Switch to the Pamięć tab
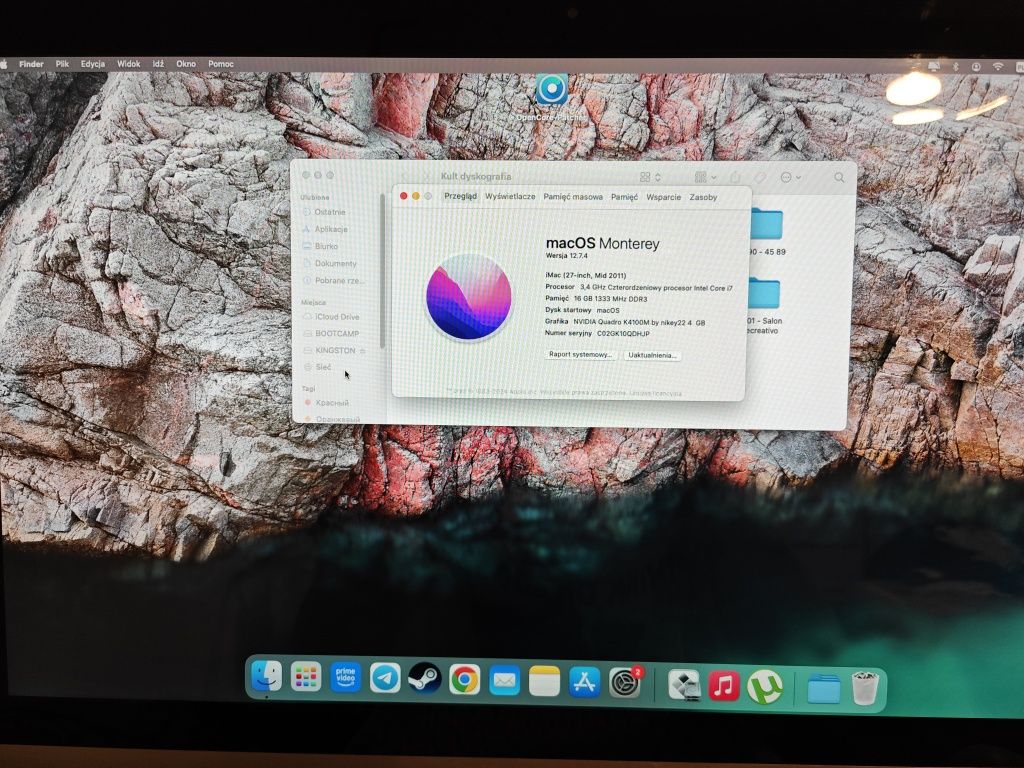Viewport: 1024px width, 768px height. coord(624,197)
